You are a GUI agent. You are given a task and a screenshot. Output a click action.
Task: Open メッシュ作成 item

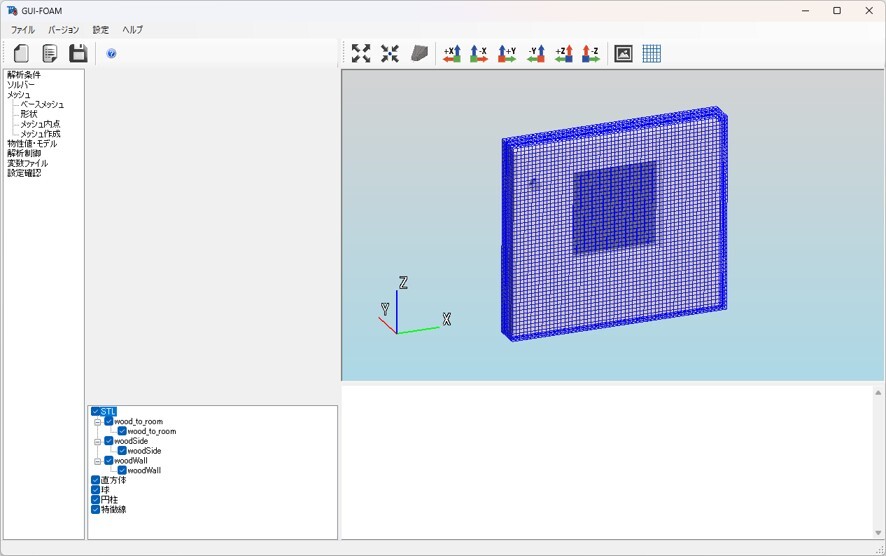click(40, 134)
